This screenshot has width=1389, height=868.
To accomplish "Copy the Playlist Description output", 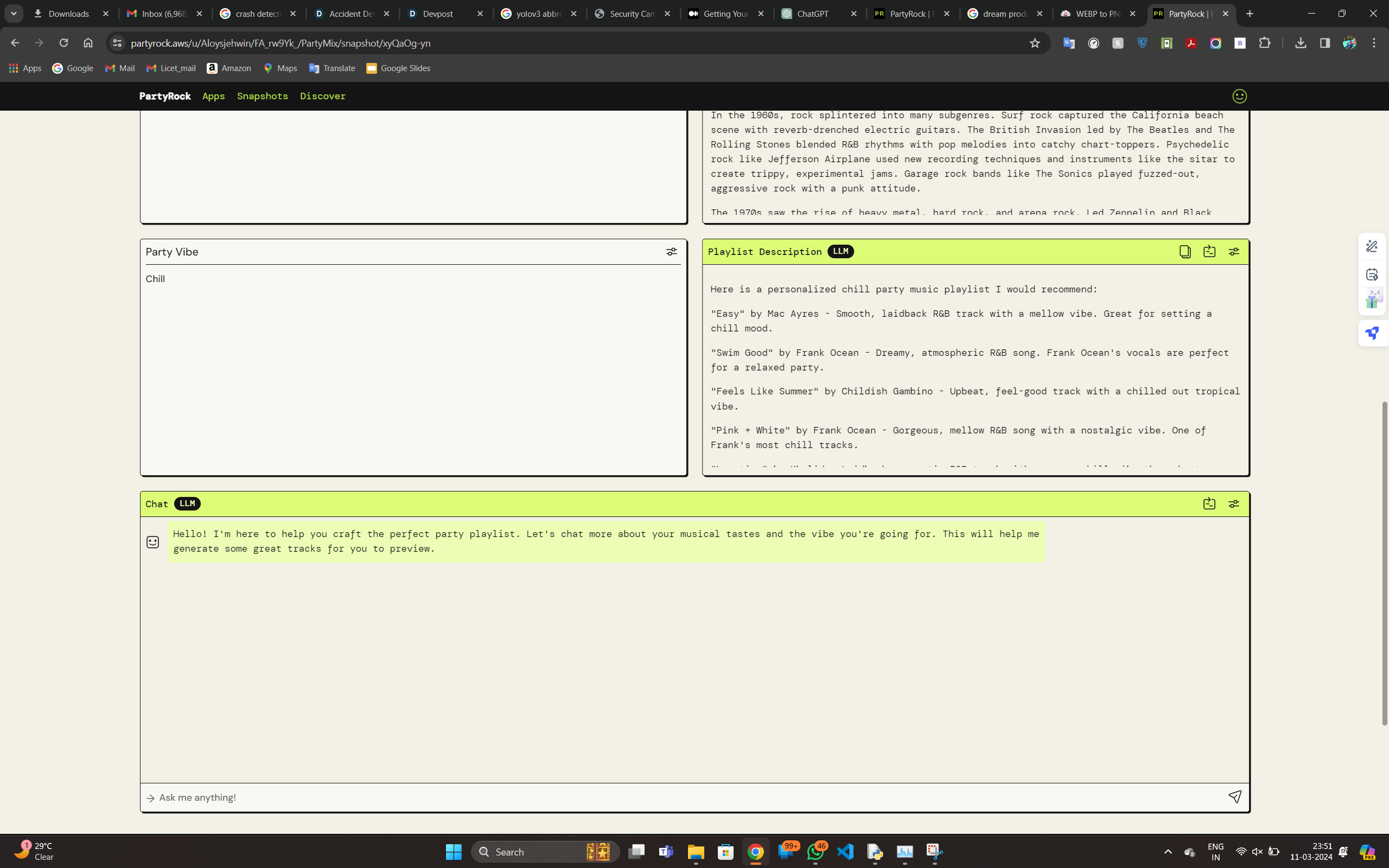I will (1184, 251).
